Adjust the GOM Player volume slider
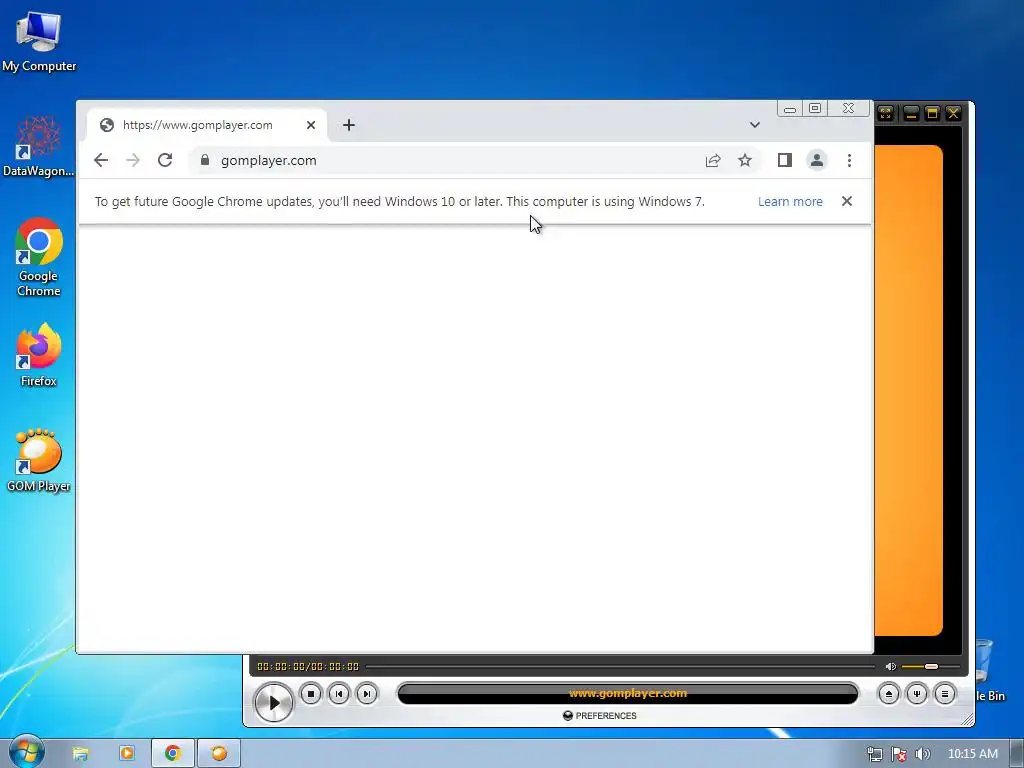Viewport: 1024px width, 768px height. pyautogui.click(x=931, y=667)
